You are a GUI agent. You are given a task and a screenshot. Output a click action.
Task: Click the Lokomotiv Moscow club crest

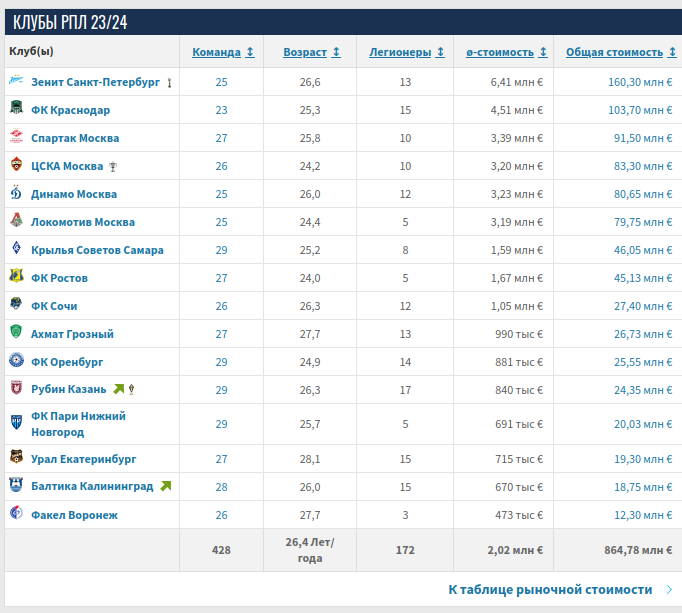16,220
